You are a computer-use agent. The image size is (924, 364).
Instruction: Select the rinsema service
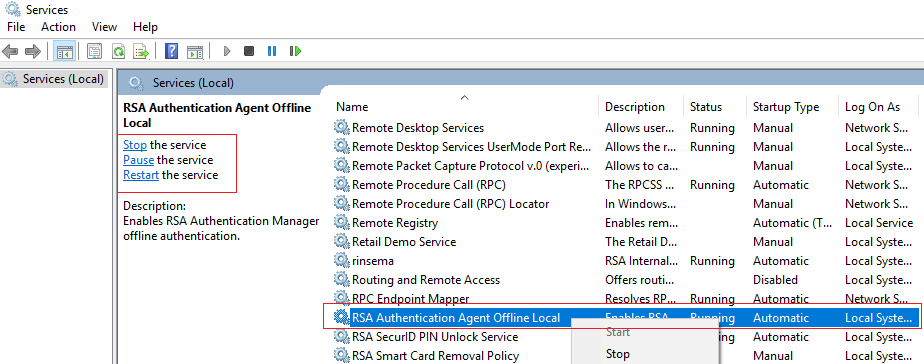625,260
